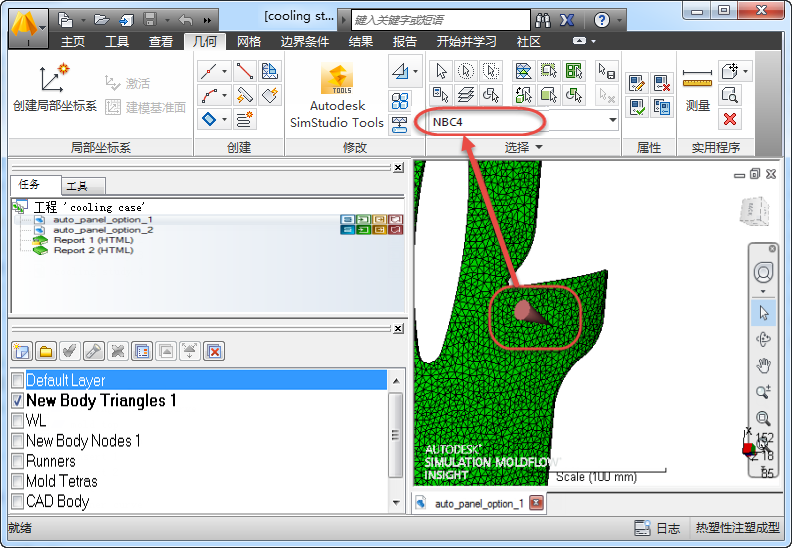Select the auto_panel_option_1 document tab
This screenshot has width=792, height=548.
[479, 504]
